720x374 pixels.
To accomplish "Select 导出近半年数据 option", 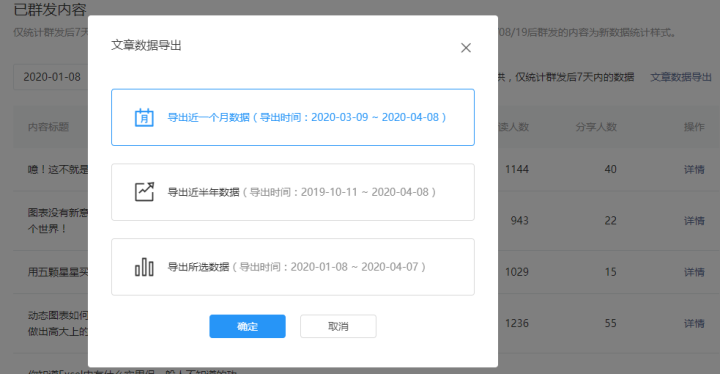I will 292,192.
